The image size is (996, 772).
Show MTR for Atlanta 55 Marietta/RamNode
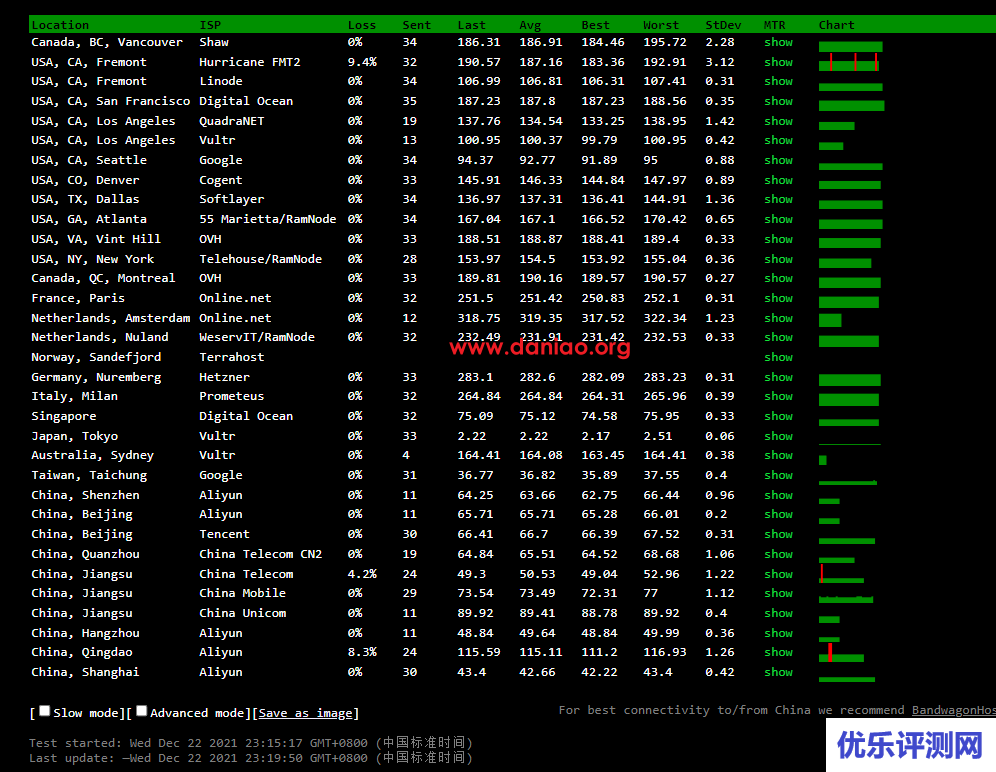point(778,219)
